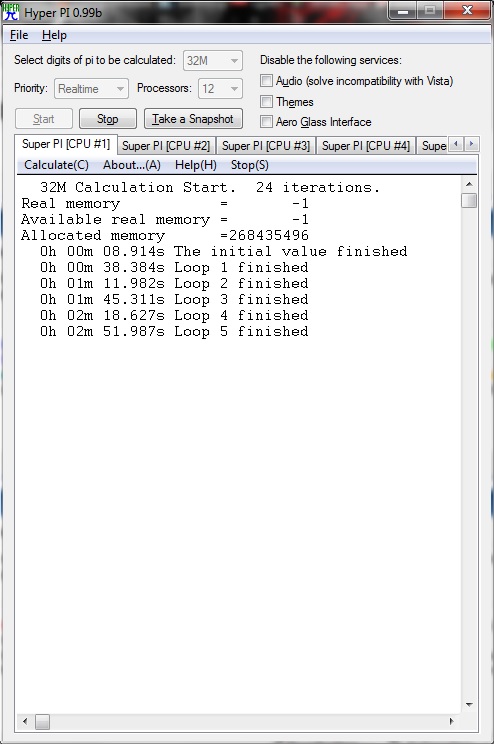Select the Super PI [CPU #1] tab
Screen dimensions: 494x744
click(65, 144)
